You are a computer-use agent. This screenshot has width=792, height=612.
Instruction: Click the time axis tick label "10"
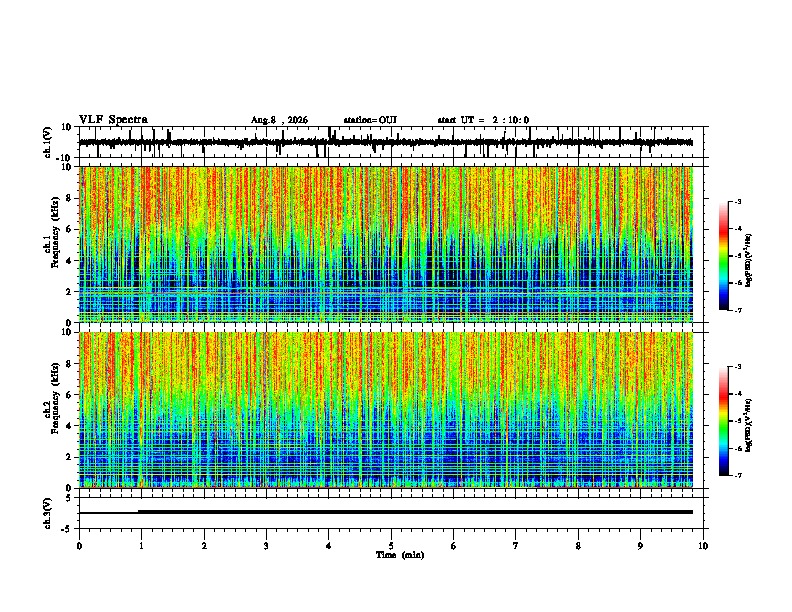[x=703, y=546]
